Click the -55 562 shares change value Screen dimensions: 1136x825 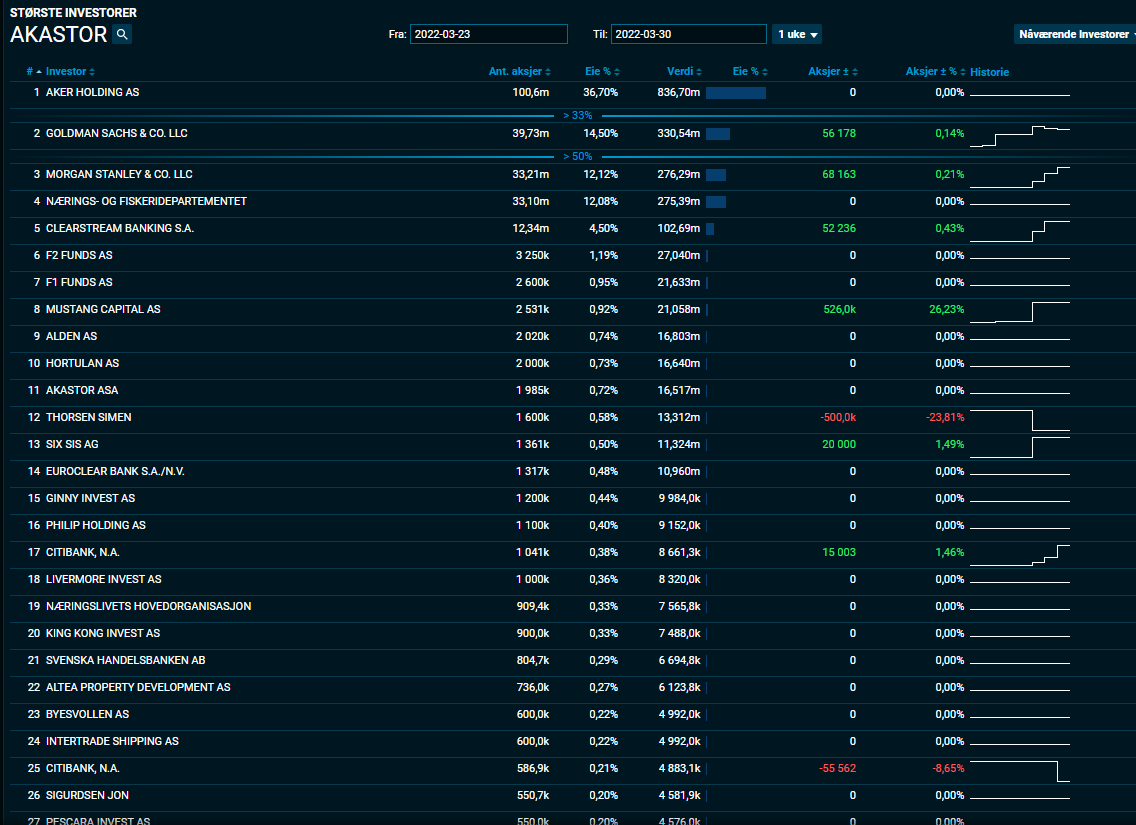click(x=838, y=768)
